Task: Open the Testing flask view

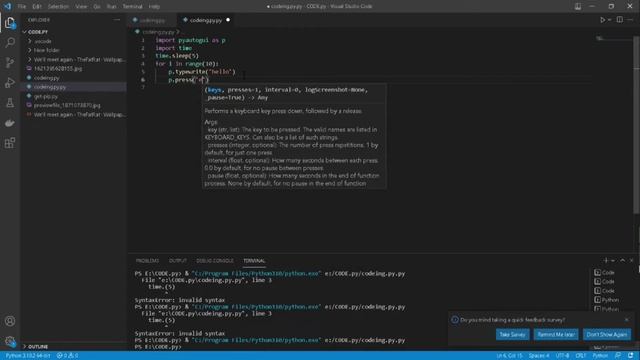Action: [10, 102]
